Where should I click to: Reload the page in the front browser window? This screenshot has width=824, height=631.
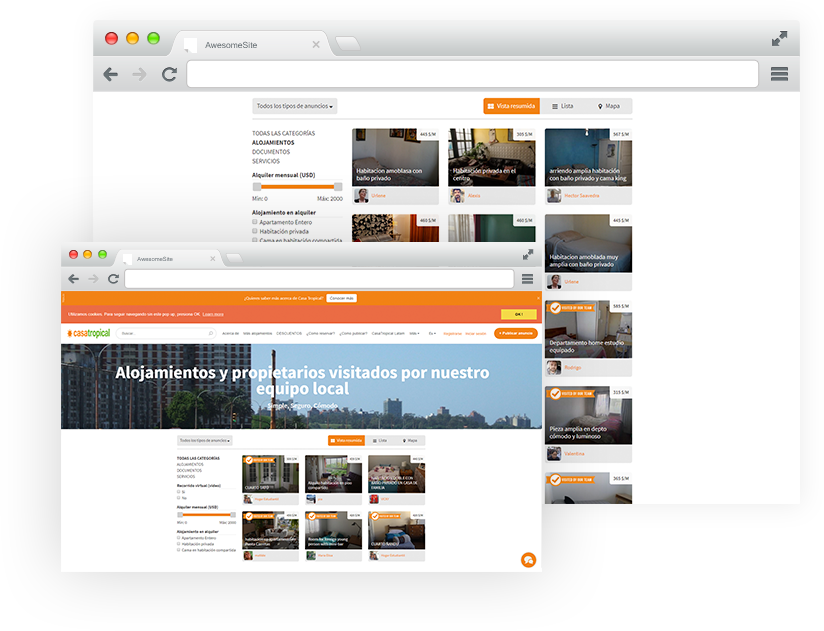[113, 279]
